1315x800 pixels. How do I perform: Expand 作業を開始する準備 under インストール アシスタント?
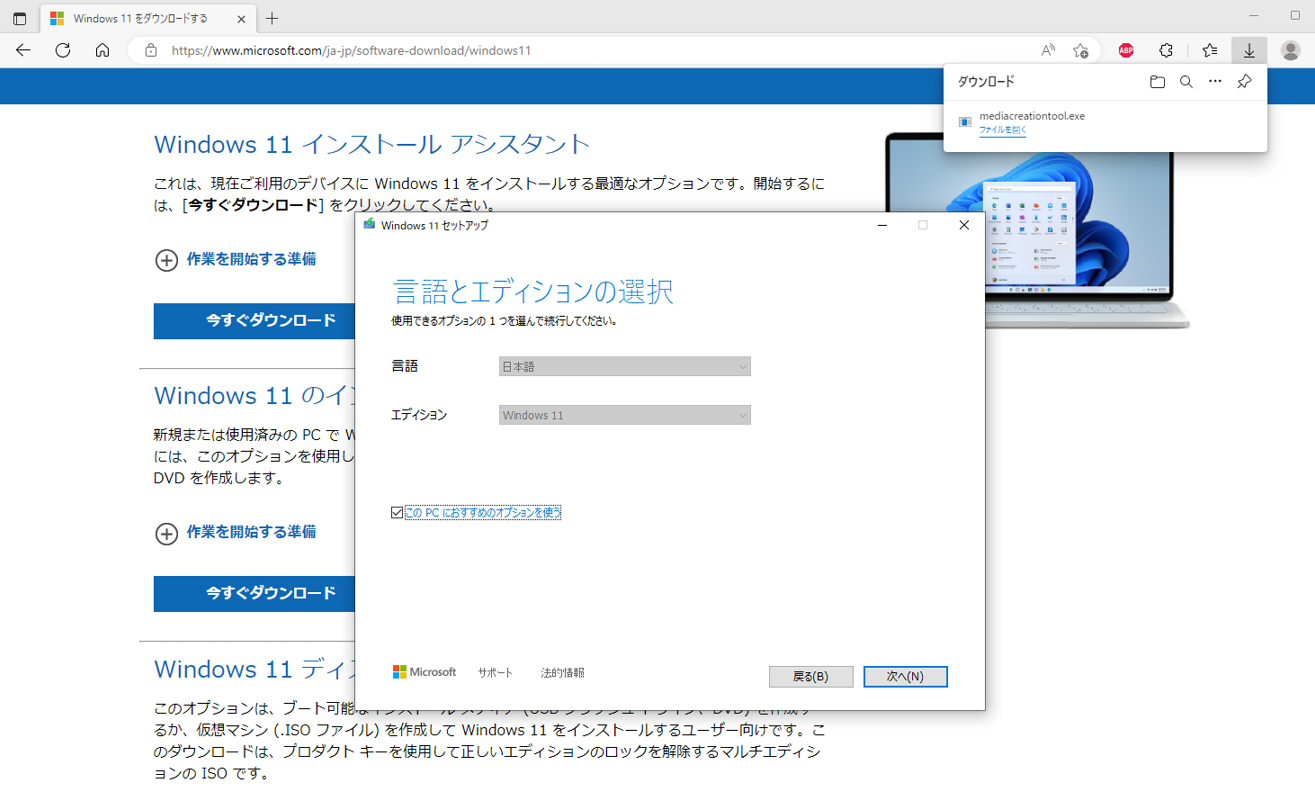point(236,259)
